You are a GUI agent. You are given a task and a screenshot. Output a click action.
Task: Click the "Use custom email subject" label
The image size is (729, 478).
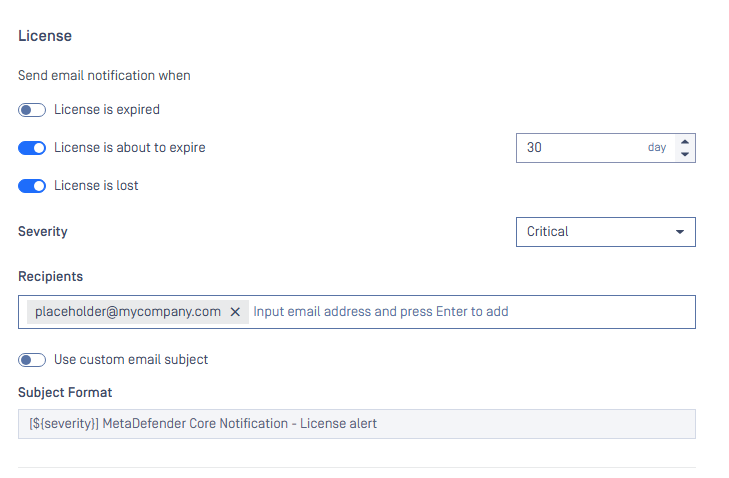[131, 360]
